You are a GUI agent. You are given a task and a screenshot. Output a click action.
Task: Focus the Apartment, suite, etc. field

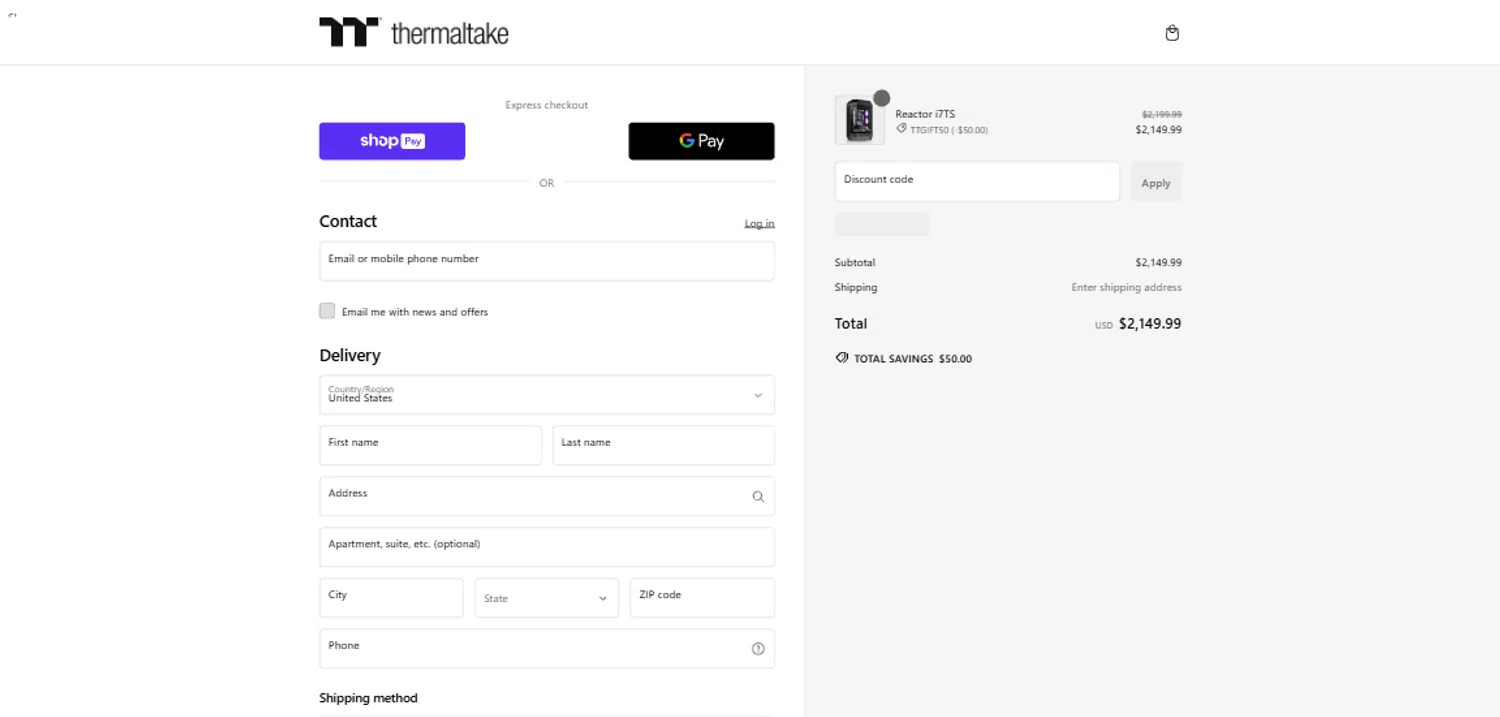coord(547,547)
